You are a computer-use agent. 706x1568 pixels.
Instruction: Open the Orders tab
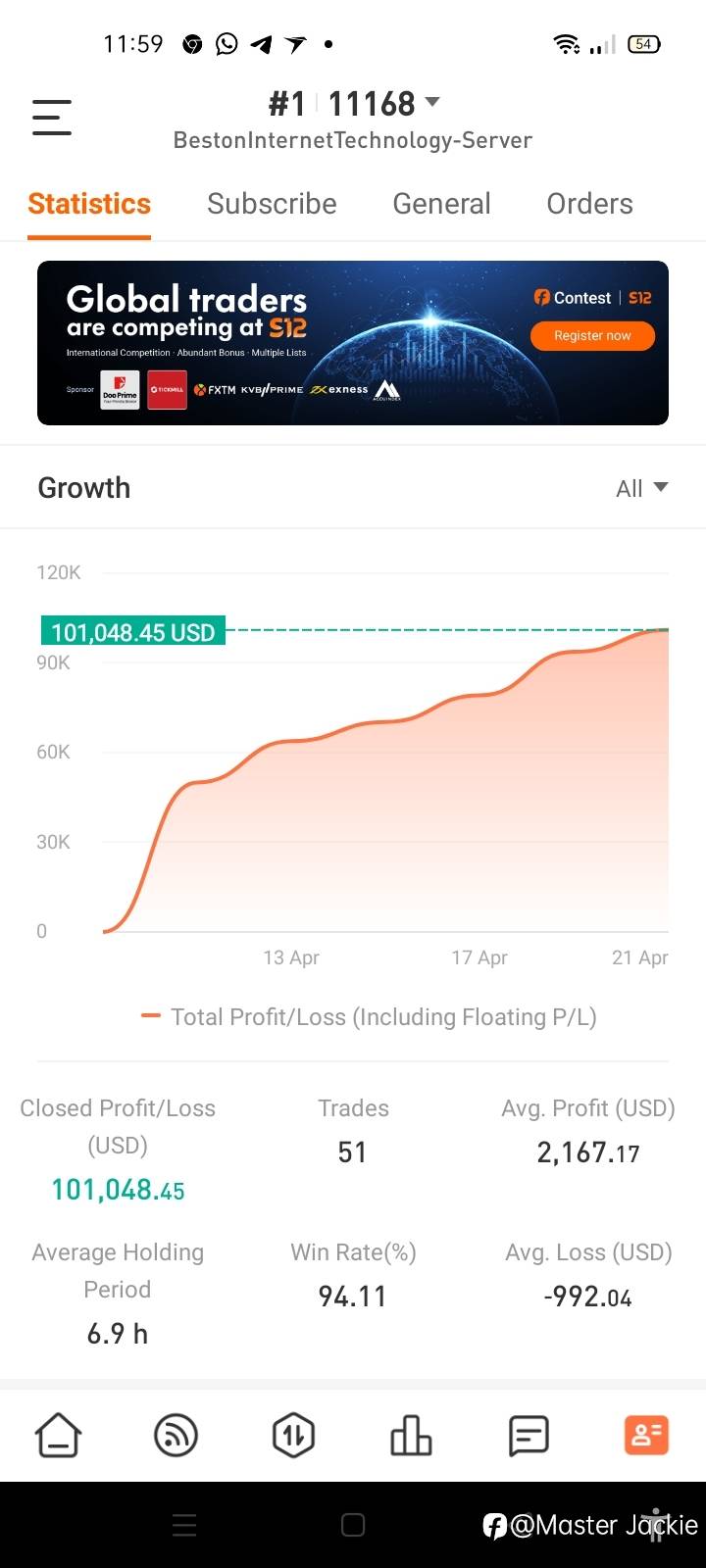point(589,204)
